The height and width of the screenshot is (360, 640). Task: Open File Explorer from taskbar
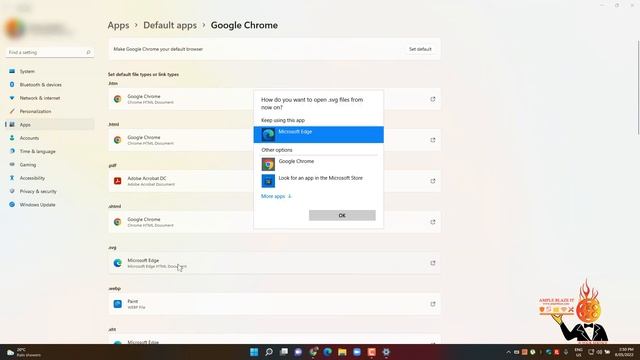point(342,352)
